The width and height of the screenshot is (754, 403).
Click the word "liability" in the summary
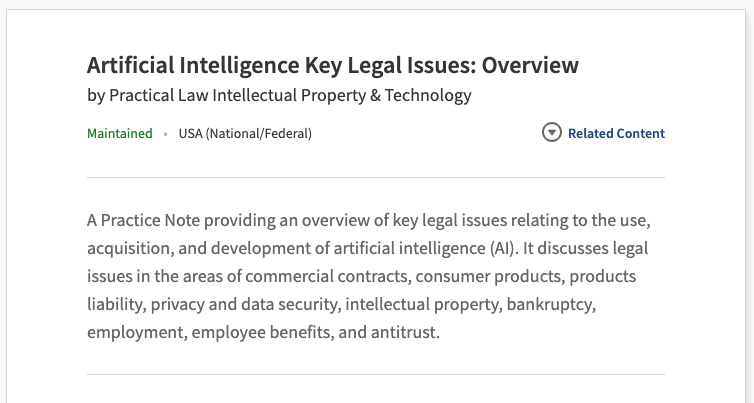pos(116,304)
